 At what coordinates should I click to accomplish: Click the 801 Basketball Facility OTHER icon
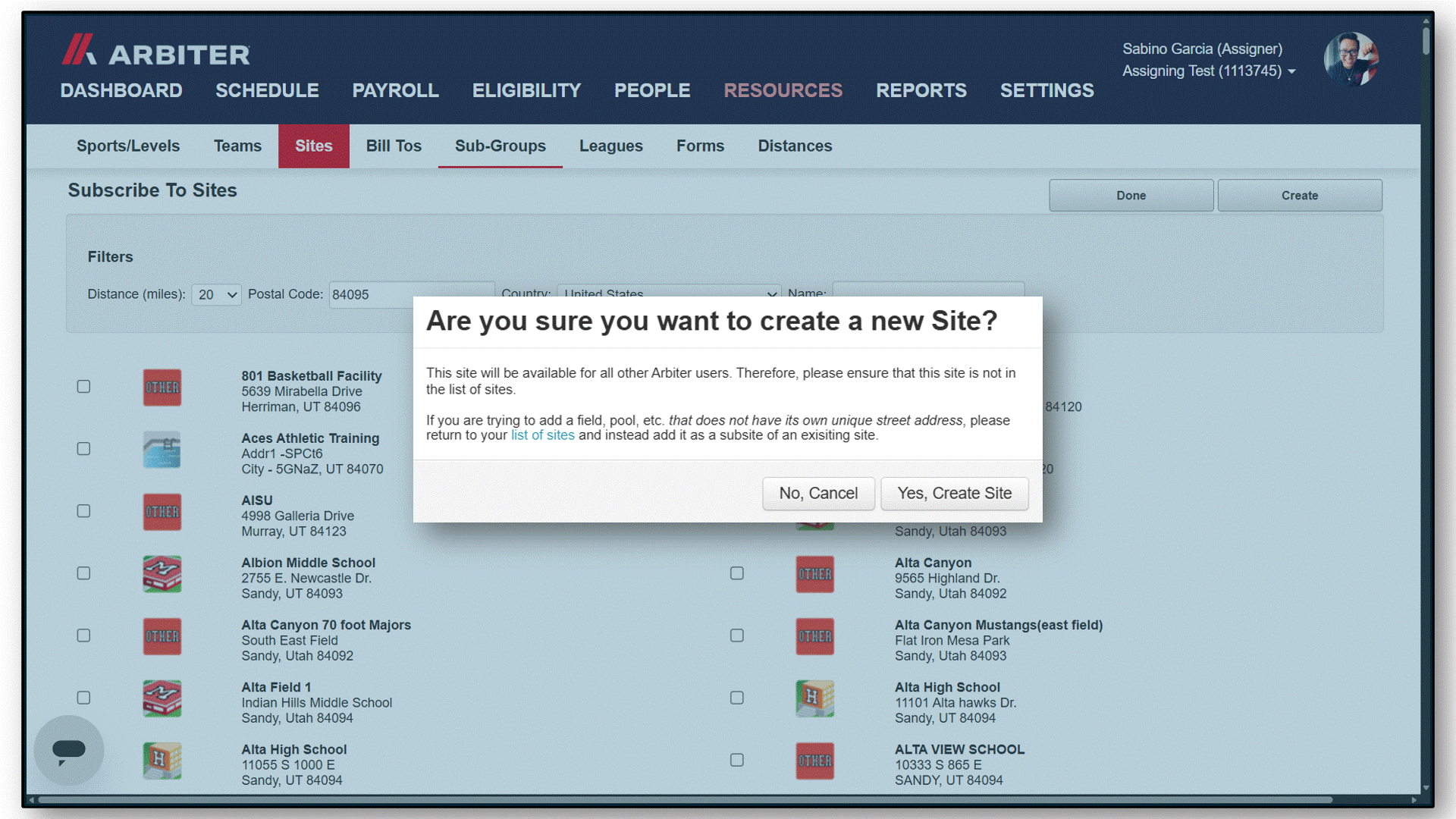pyautogui.click(x=162, y=388)
